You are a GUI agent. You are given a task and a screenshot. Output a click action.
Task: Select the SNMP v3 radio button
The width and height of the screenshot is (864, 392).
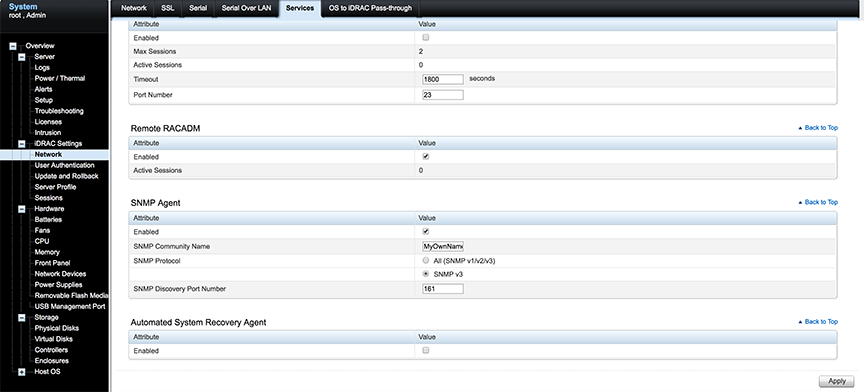(x=425, y=273)
